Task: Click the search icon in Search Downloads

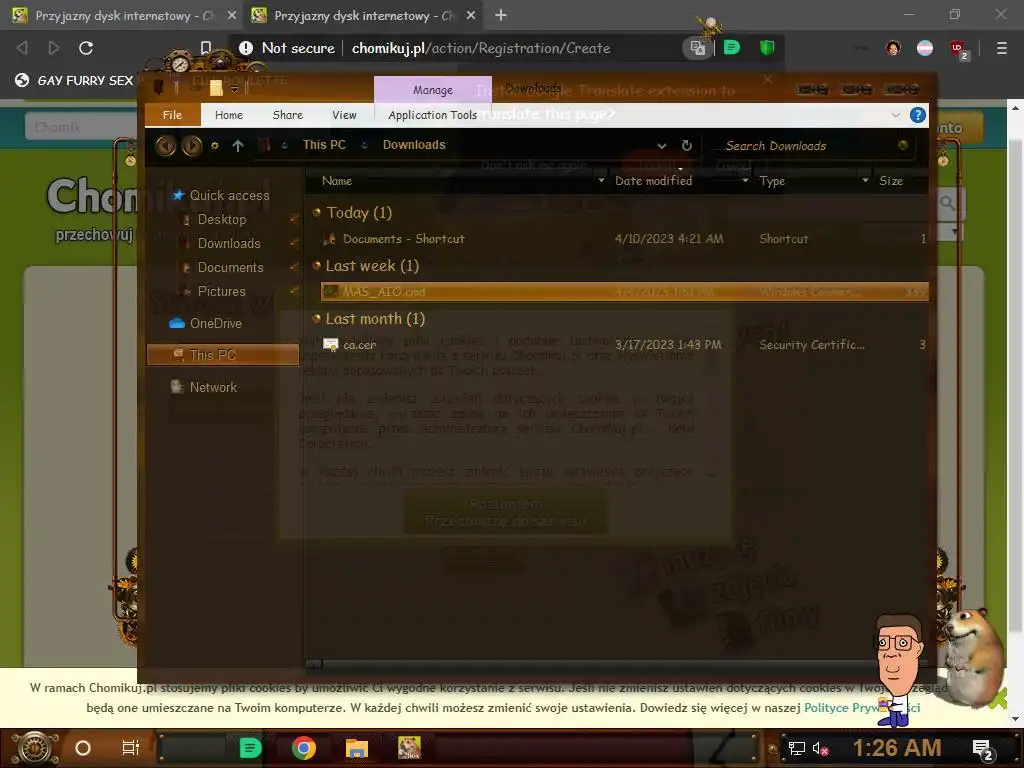Action: pos(903,145)
